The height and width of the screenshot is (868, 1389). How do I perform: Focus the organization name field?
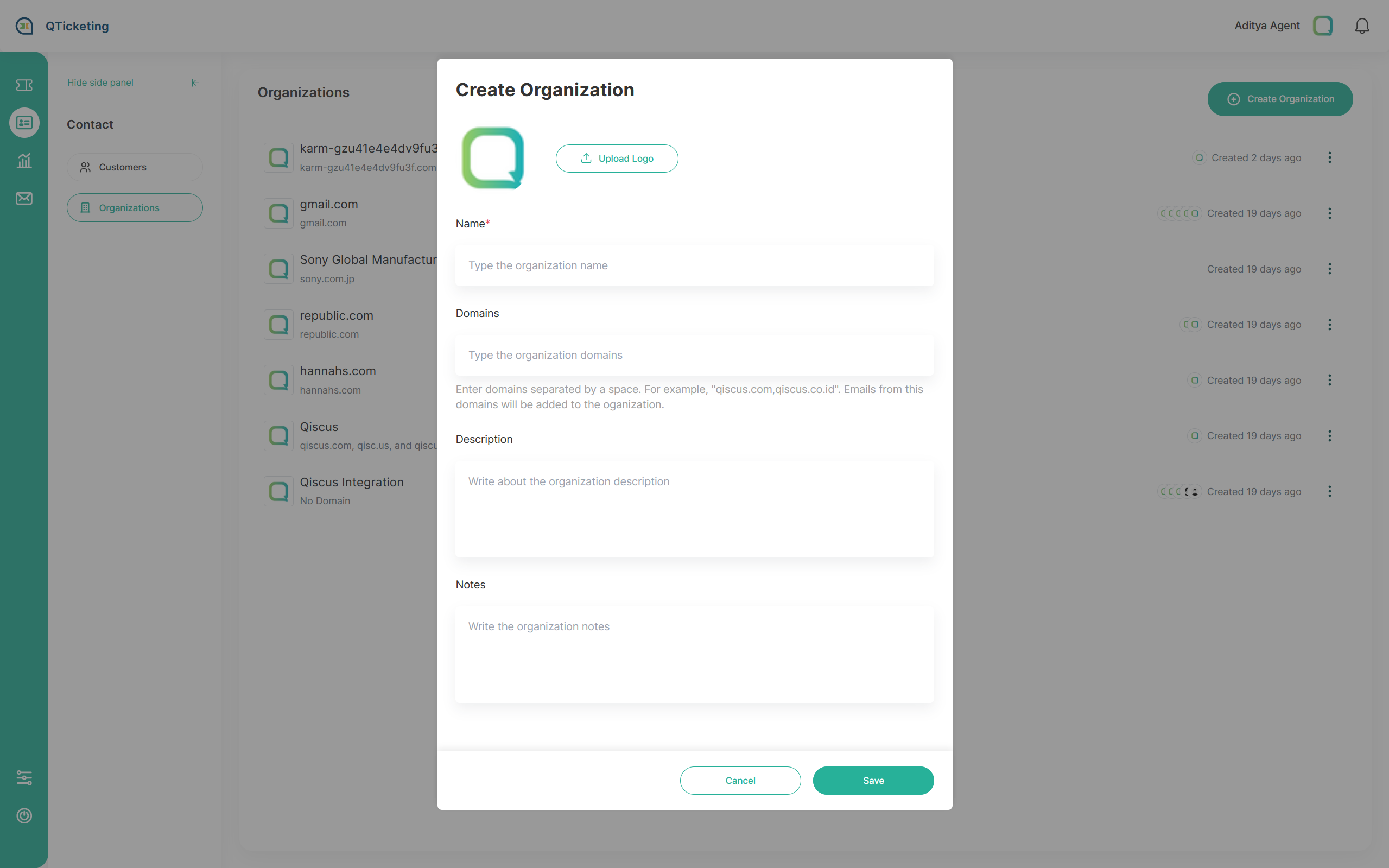(x=695, y=266)
